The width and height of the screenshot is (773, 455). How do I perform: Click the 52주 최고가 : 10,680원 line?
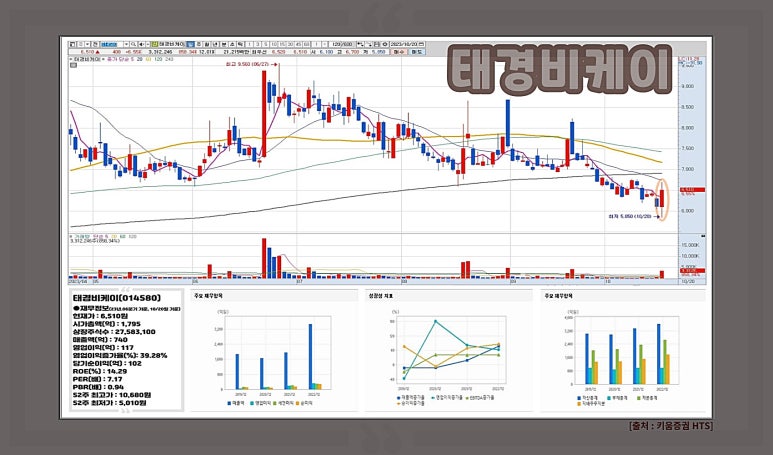(x=112, y=395)
